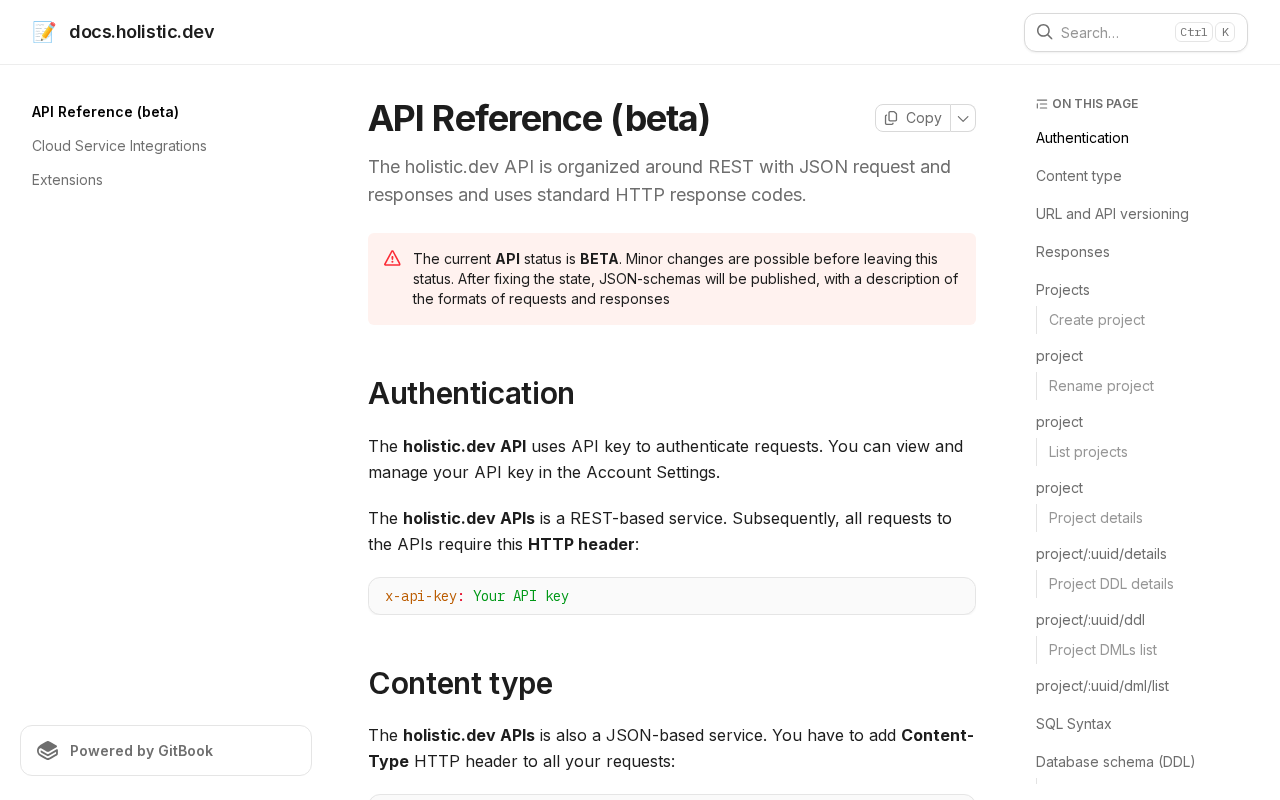The height and width of the screenshot is (800, 1280).
Task: Jump to Project DDL details section
Action: [x=1111, y=584]
